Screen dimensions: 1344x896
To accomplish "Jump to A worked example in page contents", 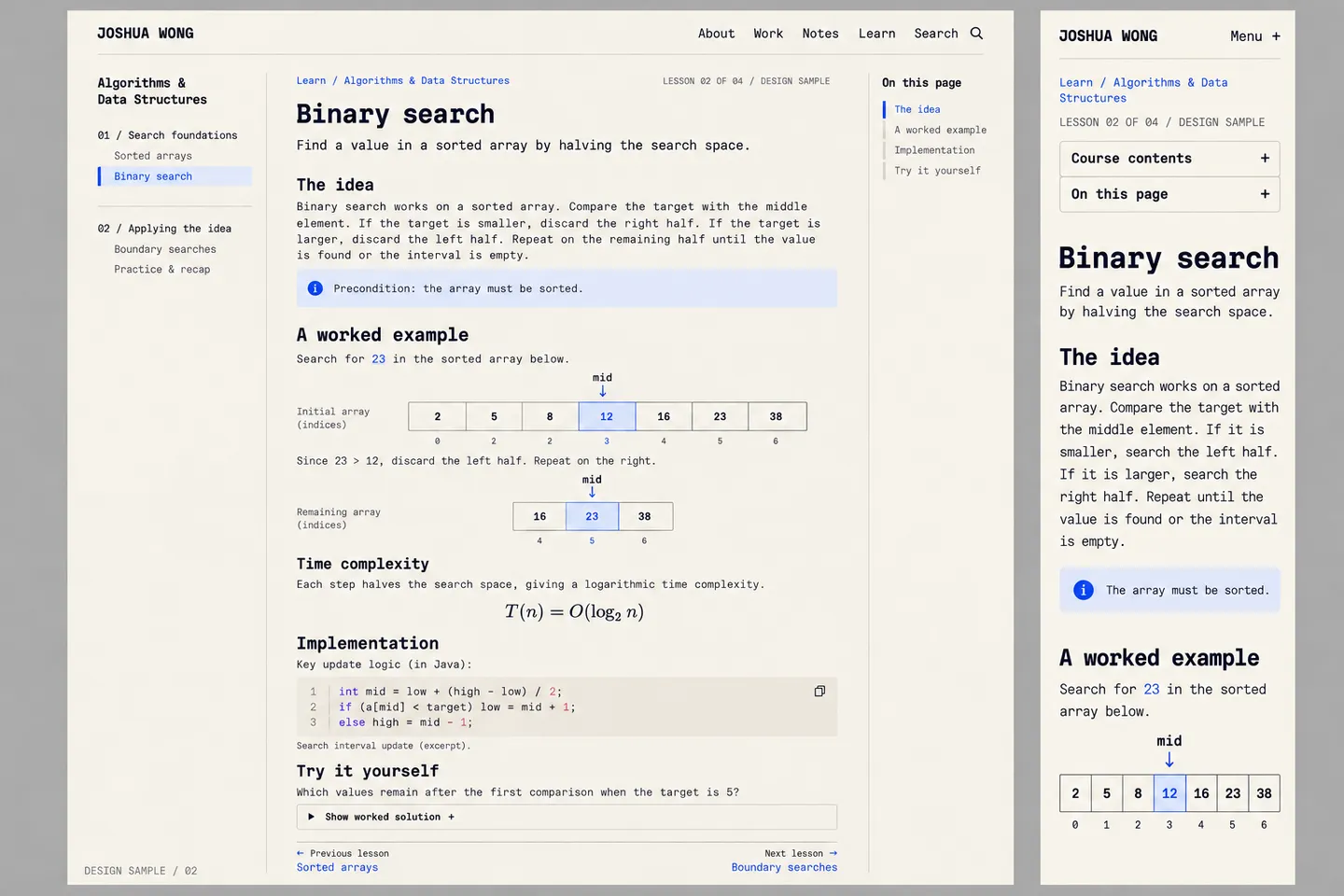I will point(940,130).
